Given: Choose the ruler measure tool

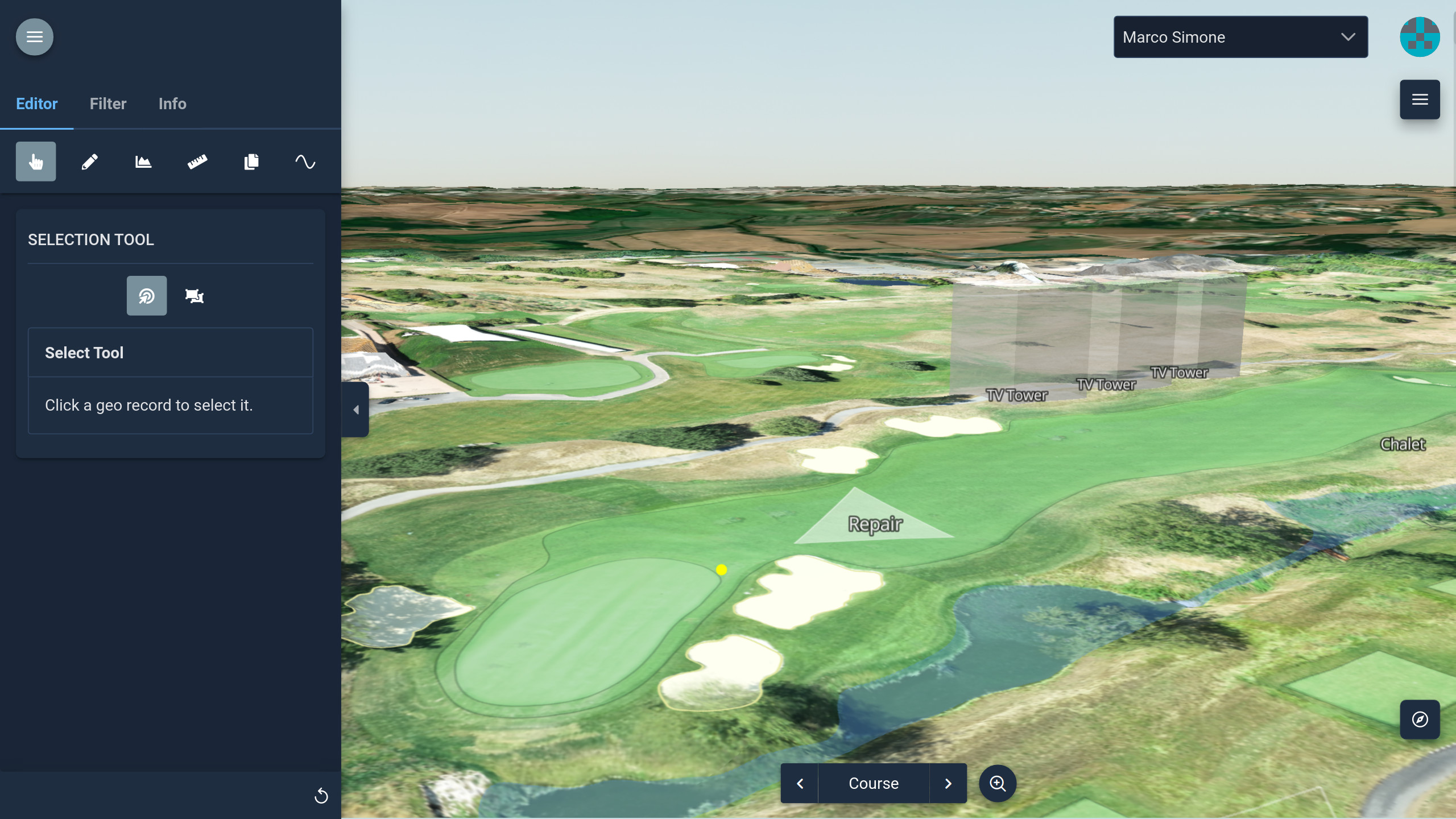Looking at the screenshot, I should 197,162.
